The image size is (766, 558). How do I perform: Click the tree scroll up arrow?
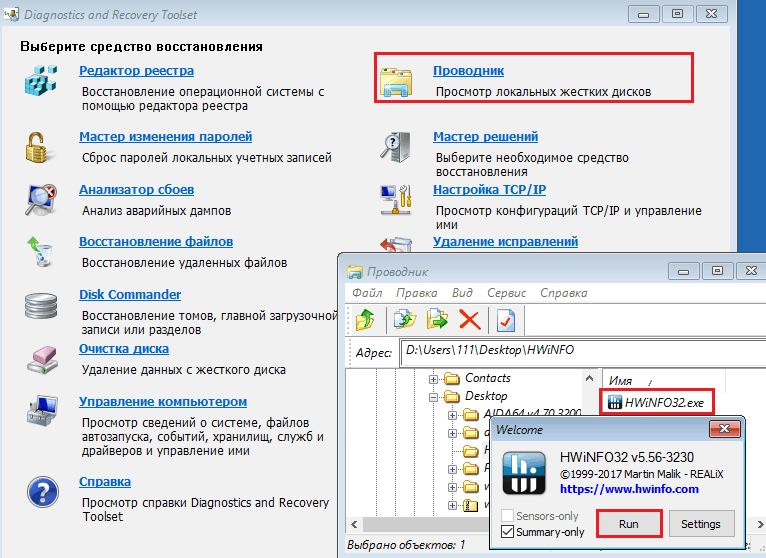coord(589,378)
